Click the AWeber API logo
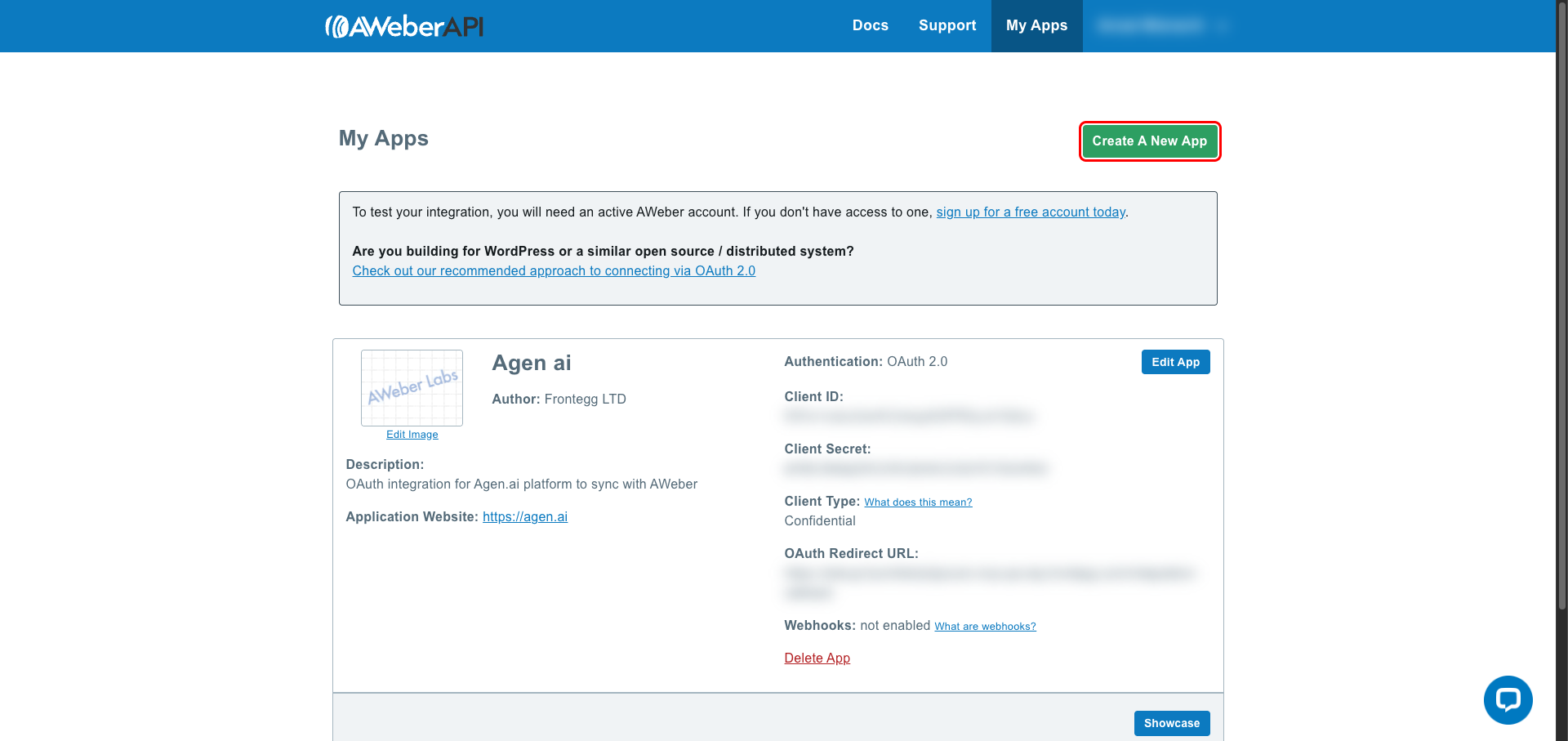The width and height of the screenshot is (1568, 741). pos(404,26)
